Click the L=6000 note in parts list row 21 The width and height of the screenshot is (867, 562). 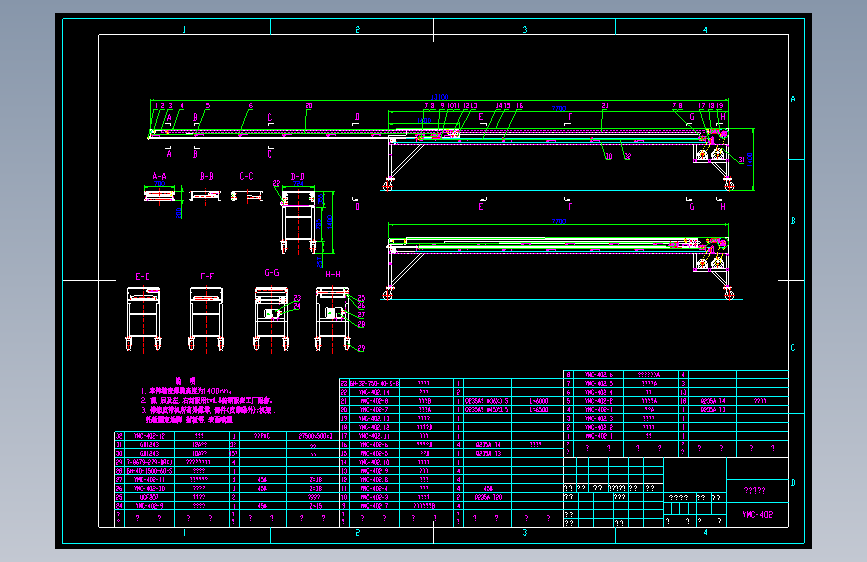point(539,401)
